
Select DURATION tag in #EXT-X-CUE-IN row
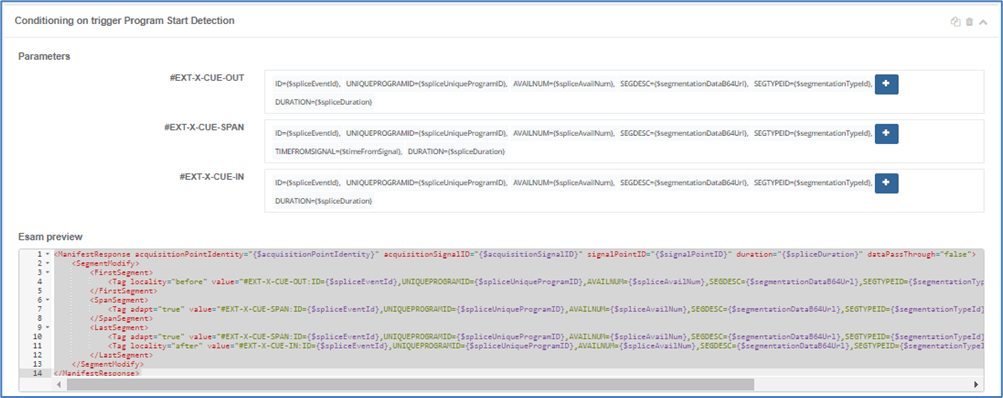point(324,200)
